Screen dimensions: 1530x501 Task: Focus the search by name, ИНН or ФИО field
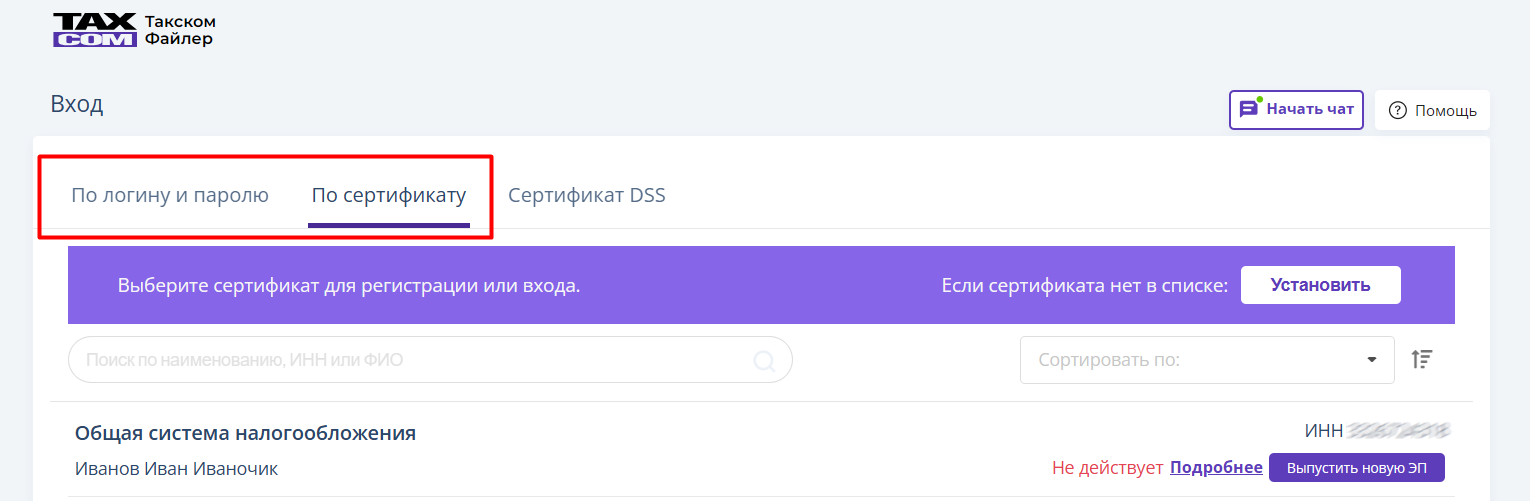430,360
